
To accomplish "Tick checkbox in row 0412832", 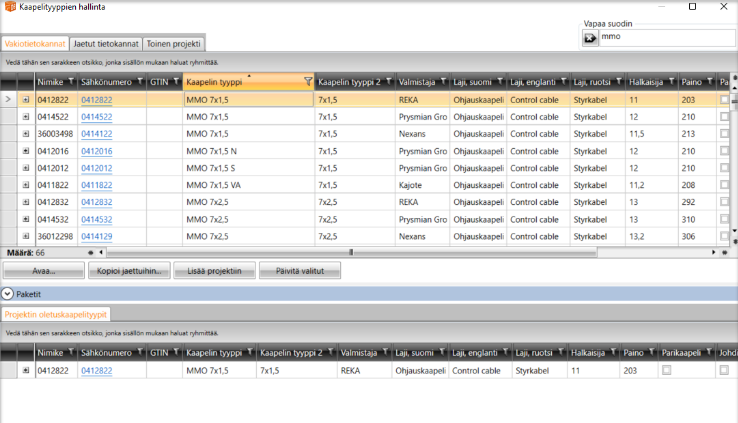I will 724,201.
